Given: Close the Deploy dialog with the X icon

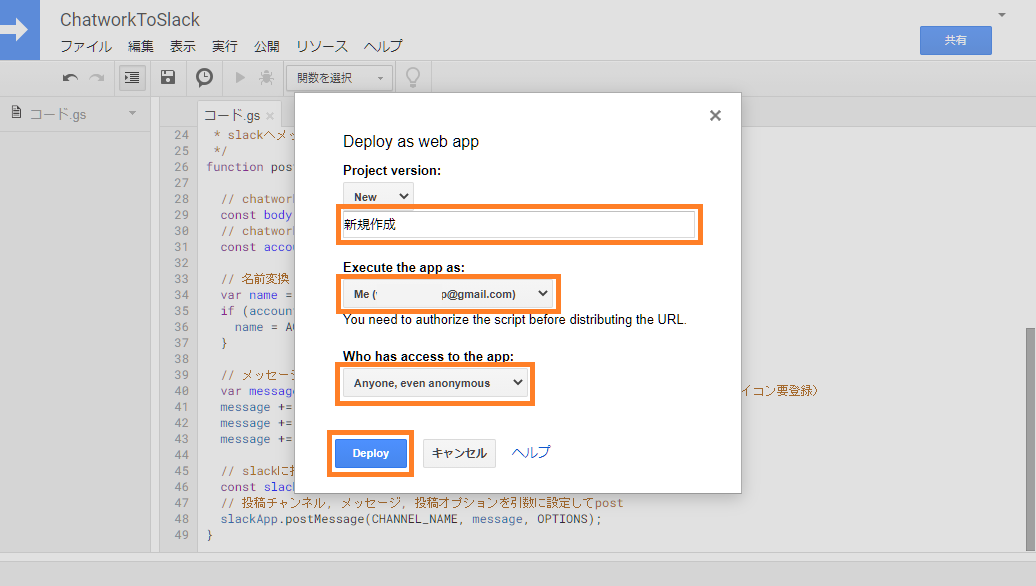Looking at the screenshot, I should [x=715, y=115].
